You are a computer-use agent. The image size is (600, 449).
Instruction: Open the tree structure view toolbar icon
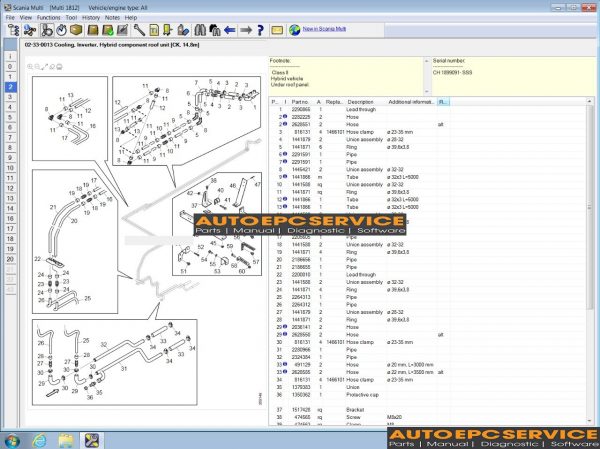pyautogui.click(x=13, y=30)
